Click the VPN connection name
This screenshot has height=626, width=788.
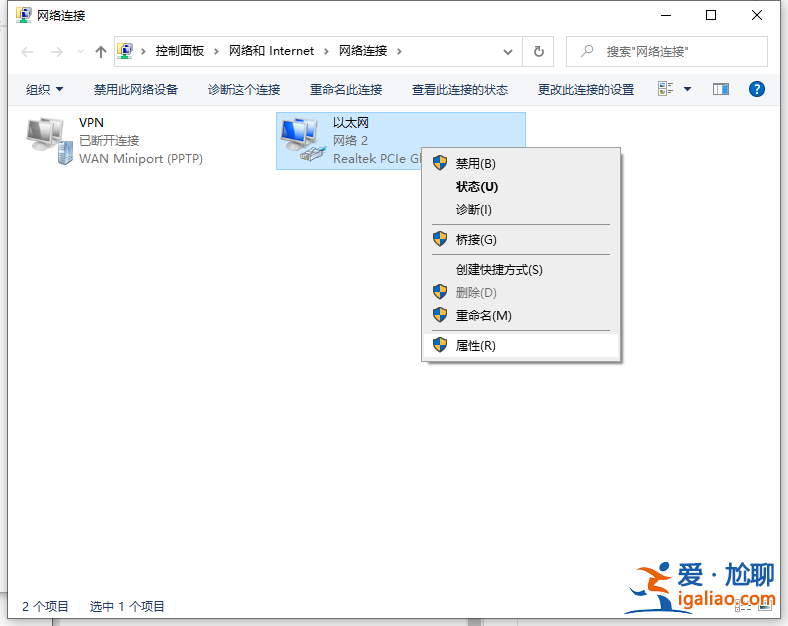click(x=91, y=123)
